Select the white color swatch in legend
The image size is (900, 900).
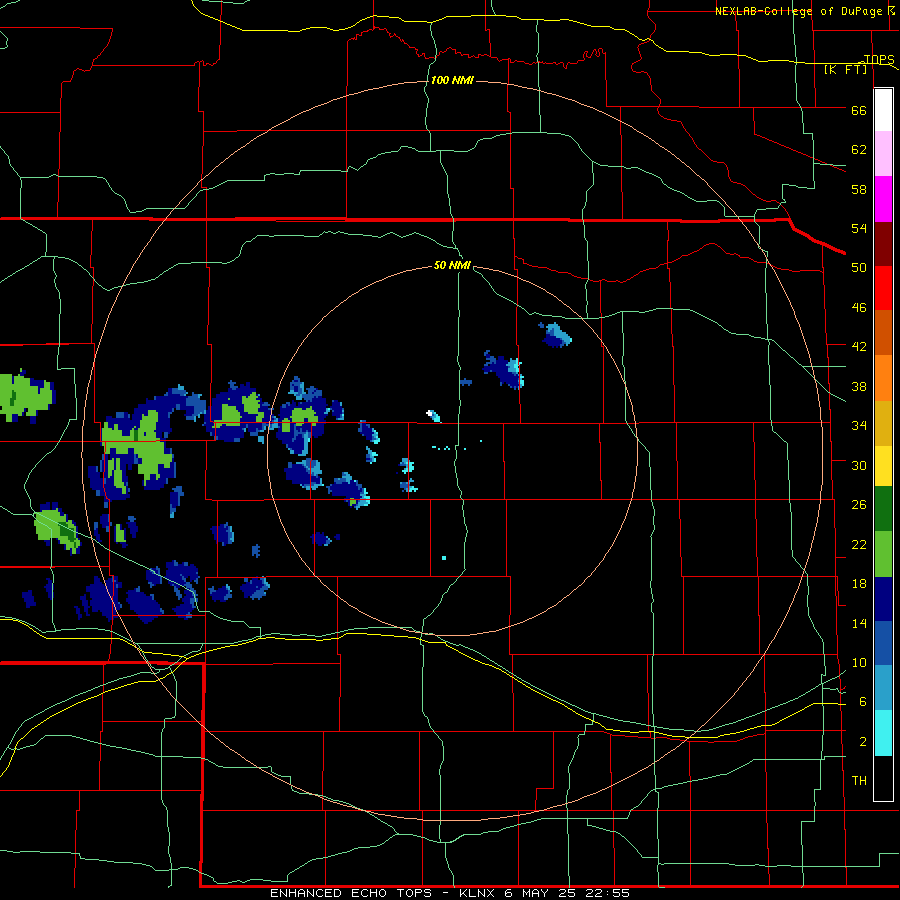click(883, 110)
